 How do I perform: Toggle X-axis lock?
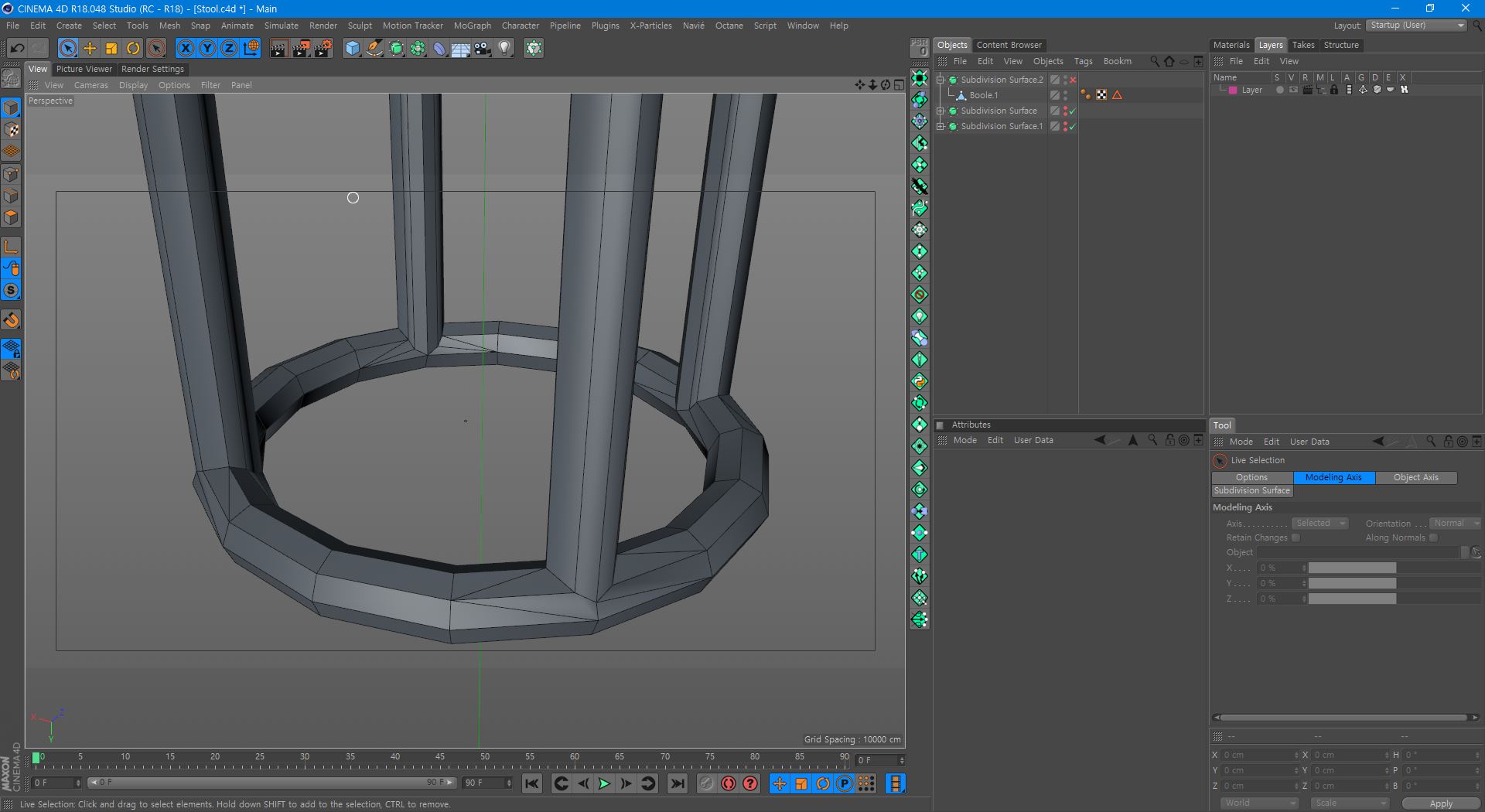pyautogui.click(x=186, y=48)
